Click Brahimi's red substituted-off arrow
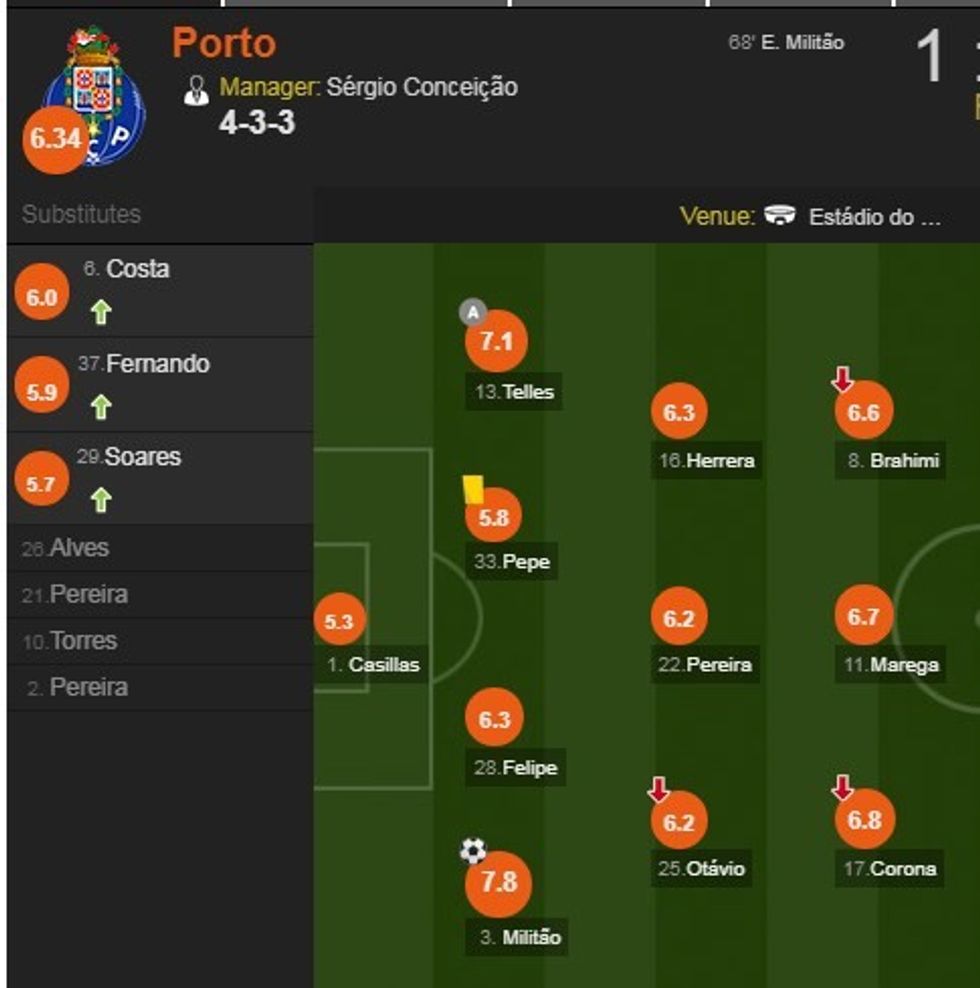The height and width of the screenshot is (988, 980). (x=842, y=379)
